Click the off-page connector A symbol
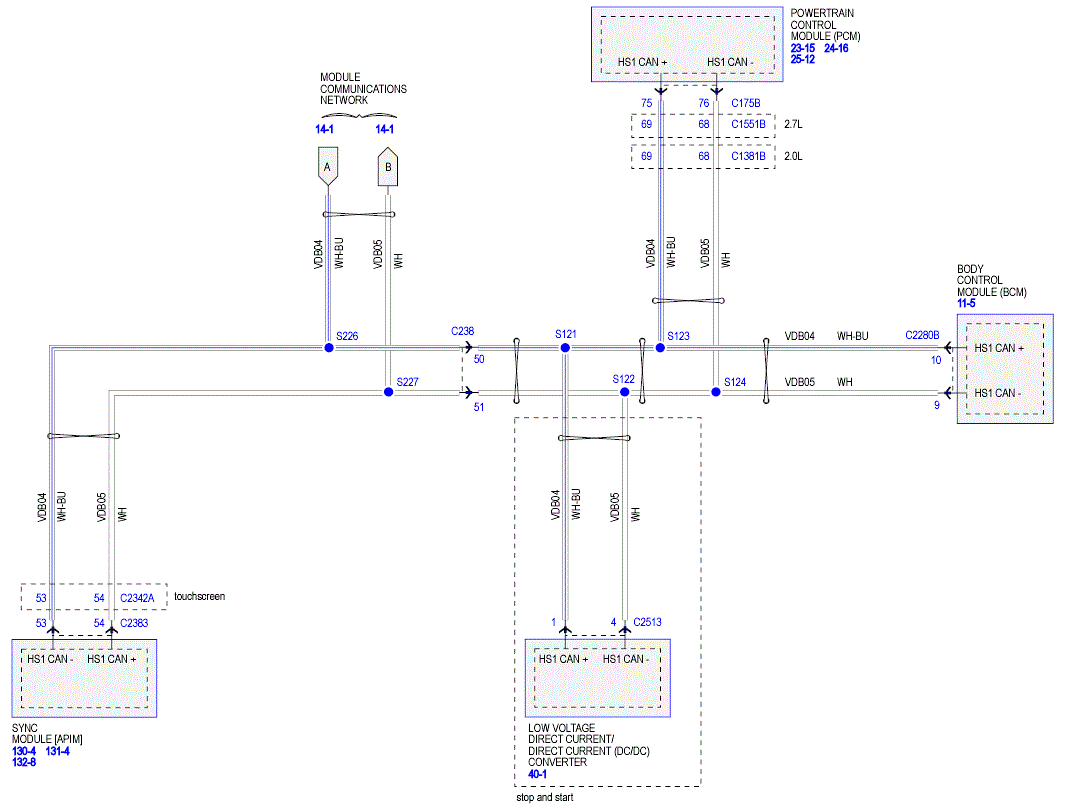Image resolution: width=1066 pixels, height=810 pixels. [x=327, y=165]
